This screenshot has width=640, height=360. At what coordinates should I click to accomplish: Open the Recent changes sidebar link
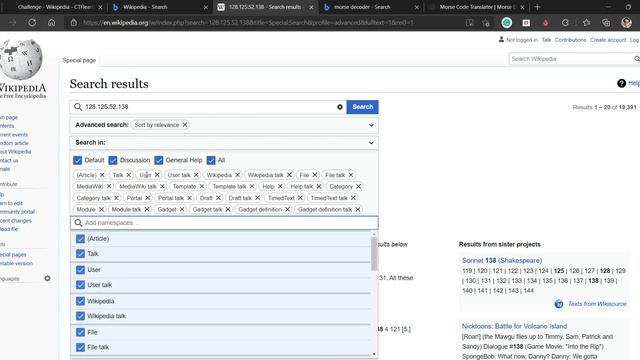pyautogui.click(x=16, y=220)
